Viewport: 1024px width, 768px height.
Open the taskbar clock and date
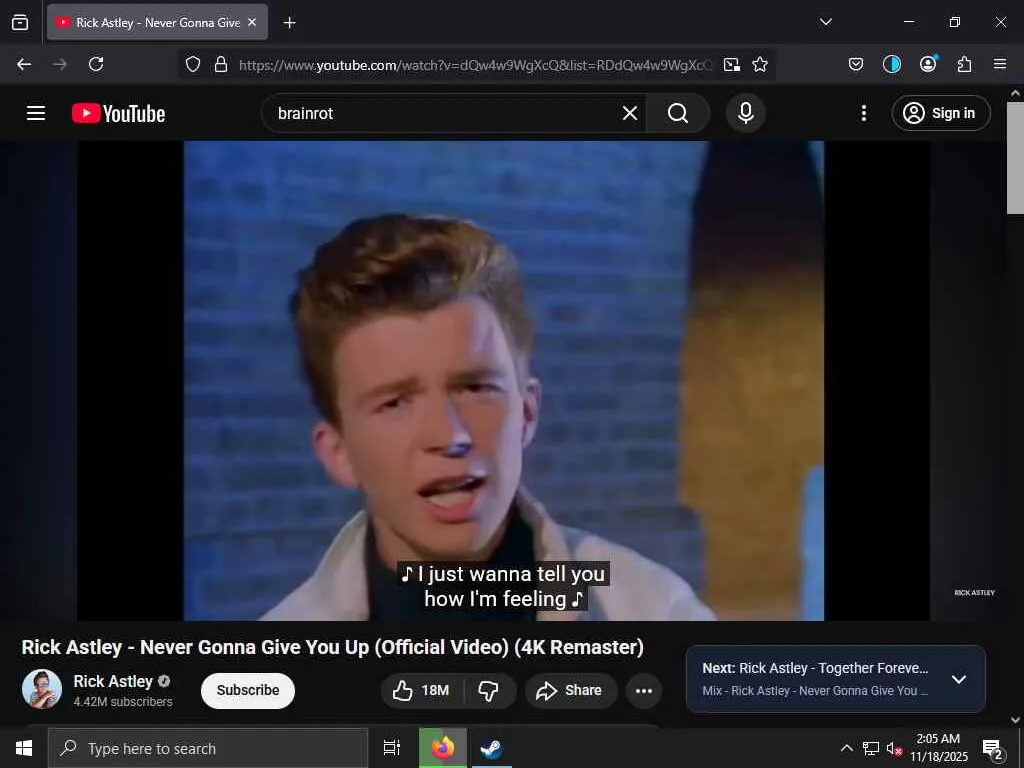click(x=938, y=748)
